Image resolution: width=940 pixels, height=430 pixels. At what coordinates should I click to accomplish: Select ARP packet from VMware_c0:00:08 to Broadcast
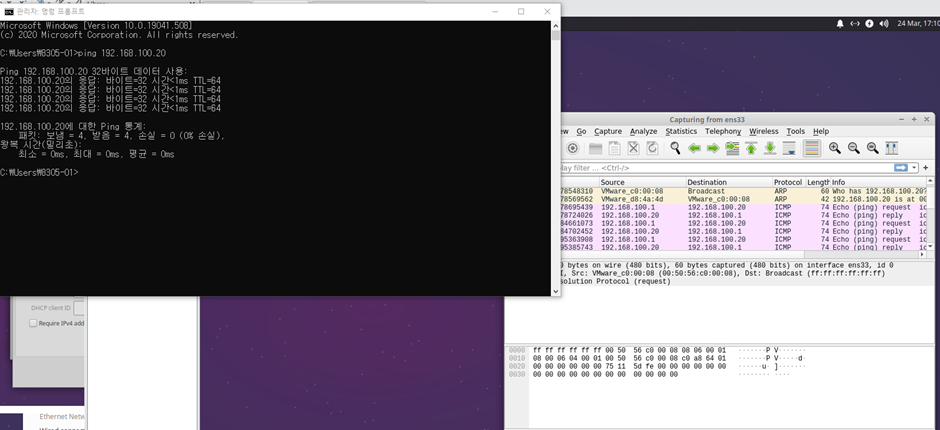click(x=742, y=191)
